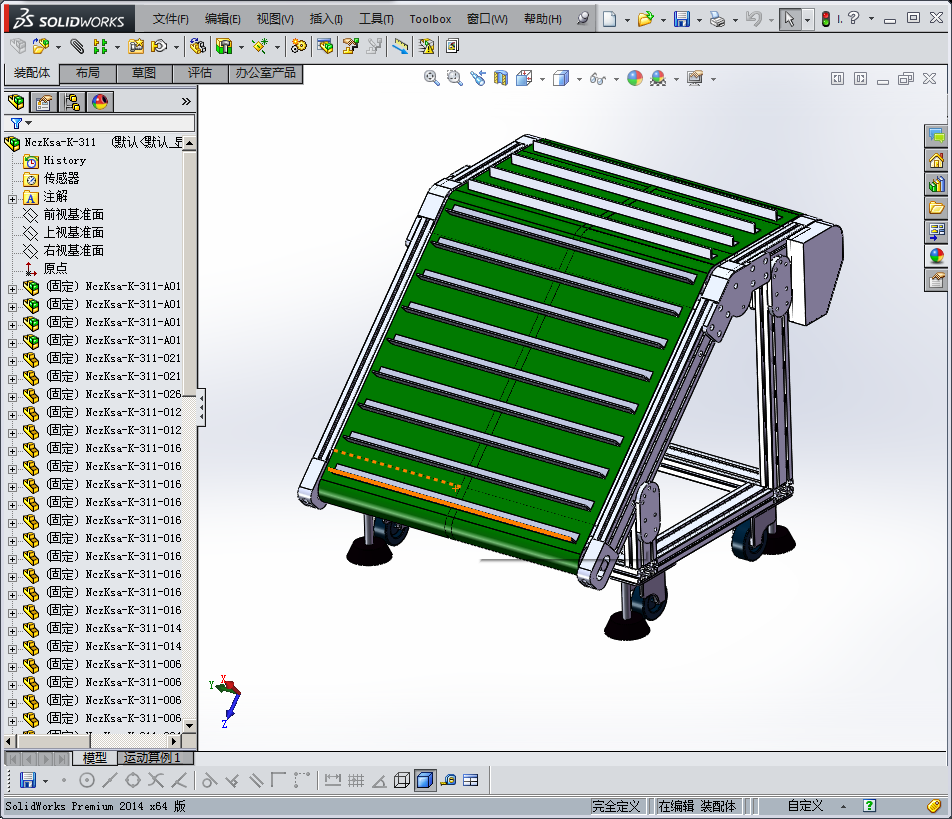Click the feature tree horizontal scroll right arrow
This screenshot has height=819, width=952.
click(174, 741)
